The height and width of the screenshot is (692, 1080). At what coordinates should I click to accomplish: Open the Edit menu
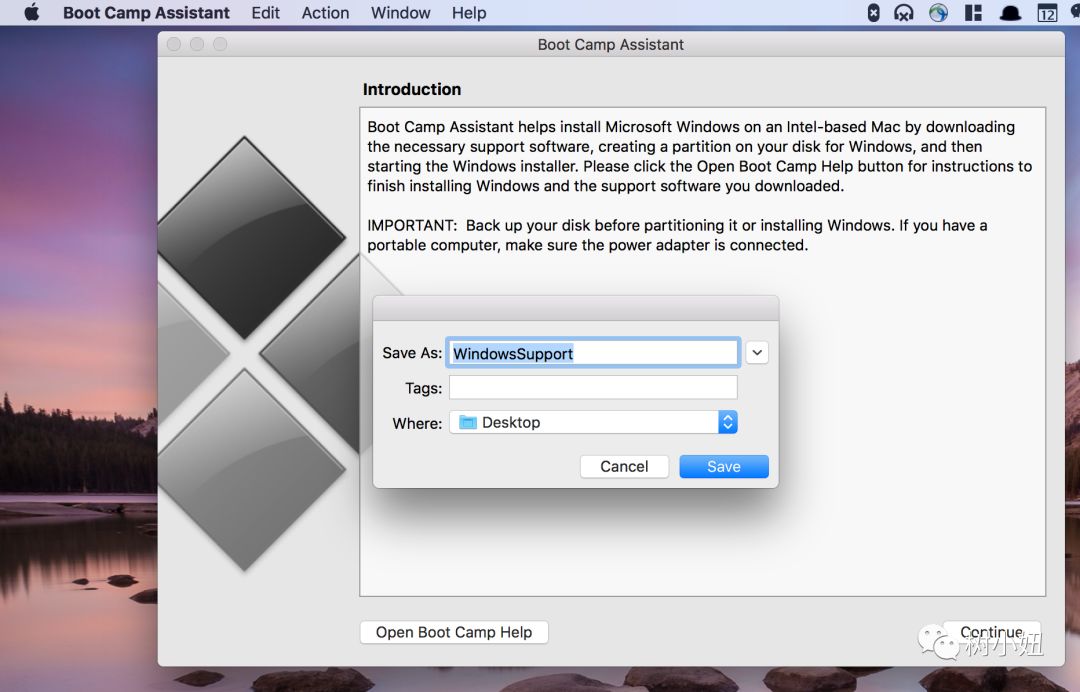point(265,13)
